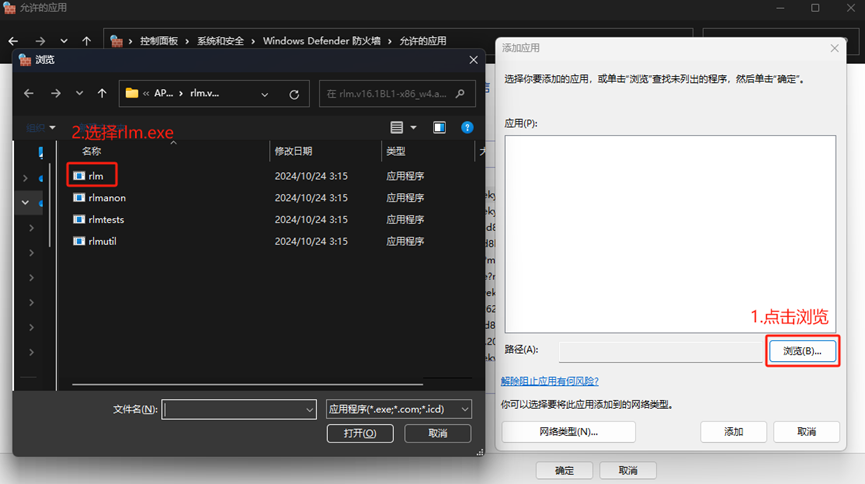Open recent locations in 允许的应用 window
865x484 pixels.
point(64,41)
